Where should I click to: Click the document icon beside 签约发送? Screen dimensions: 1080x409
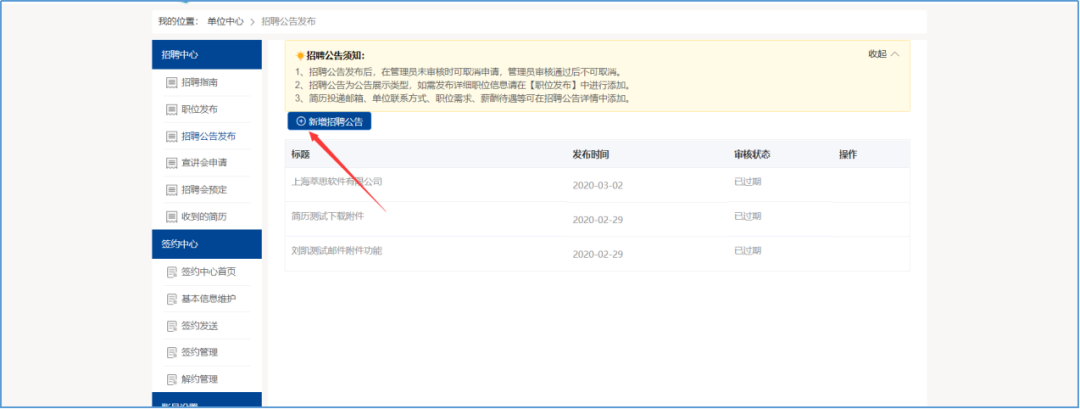pyautogui.click(x=172, y=326)
